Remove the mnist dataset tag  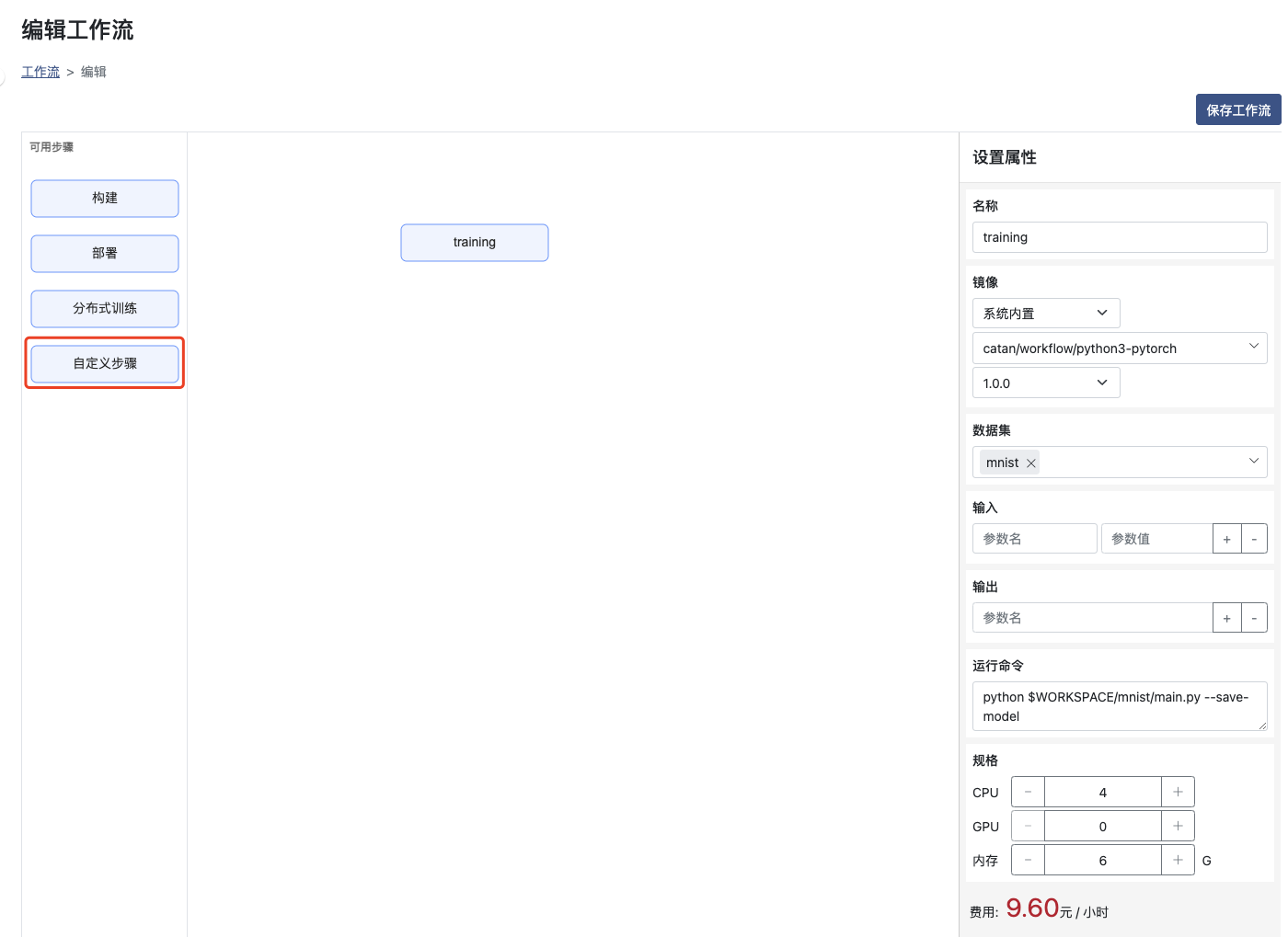coord(1031,463)
